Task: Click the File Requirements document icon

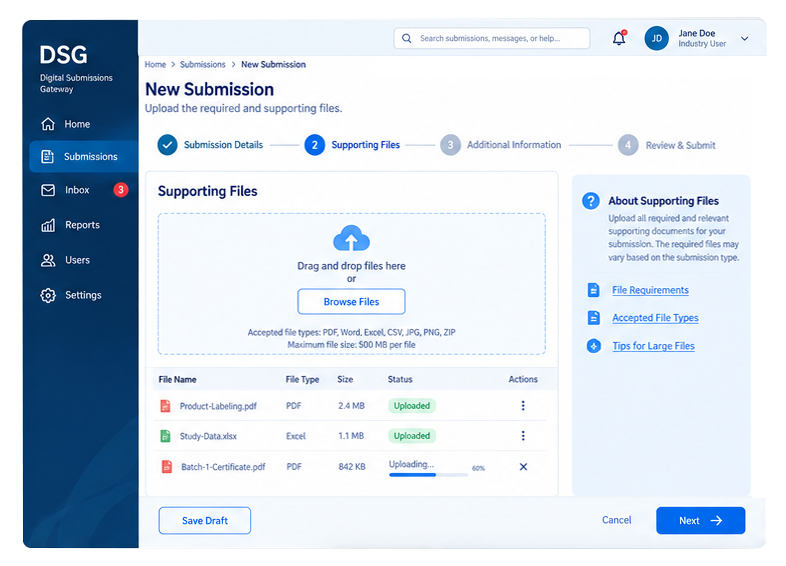Action: pos(594,290)
